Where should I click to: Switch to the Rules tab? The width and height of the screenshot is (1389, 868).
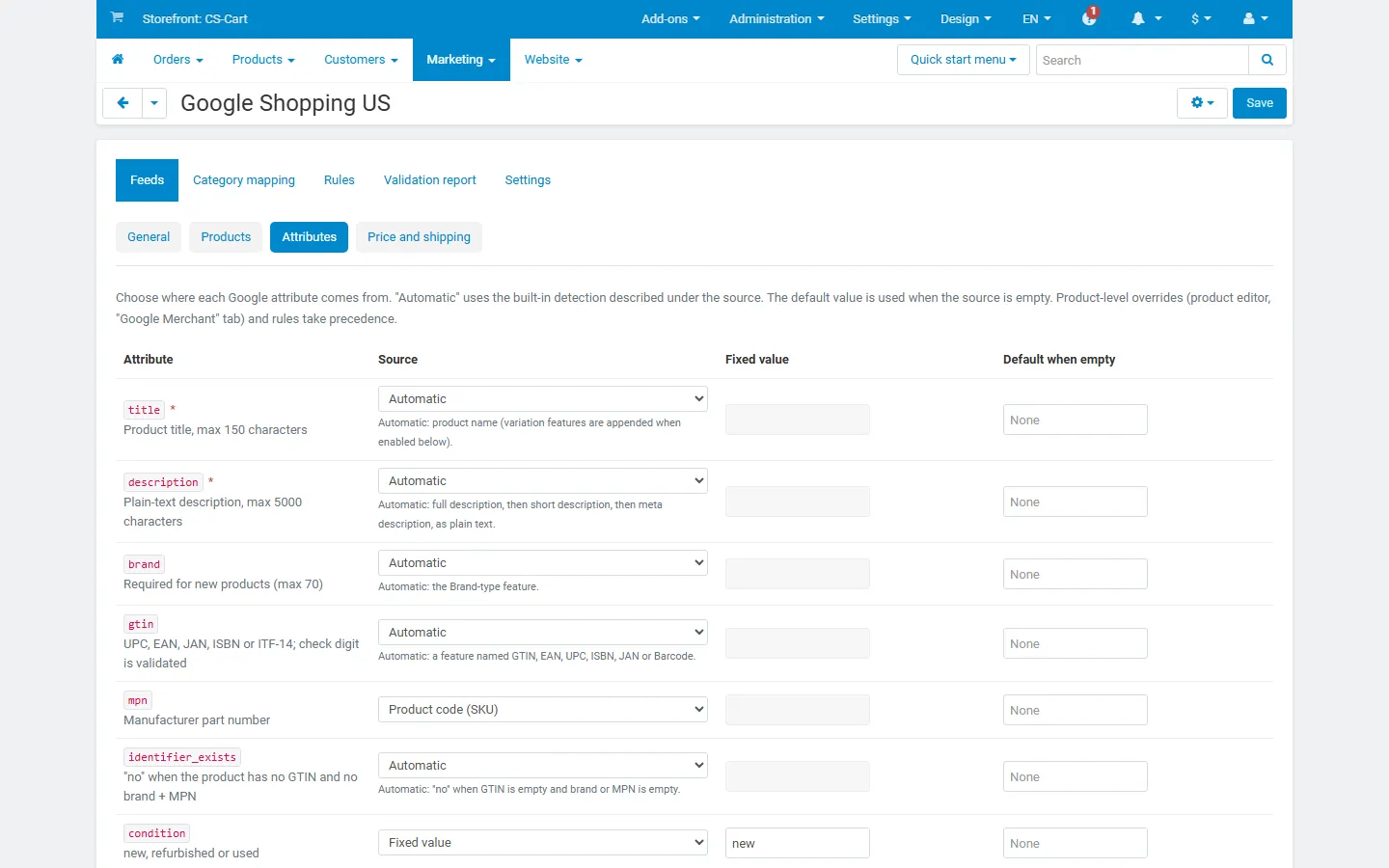click(340, 180)
